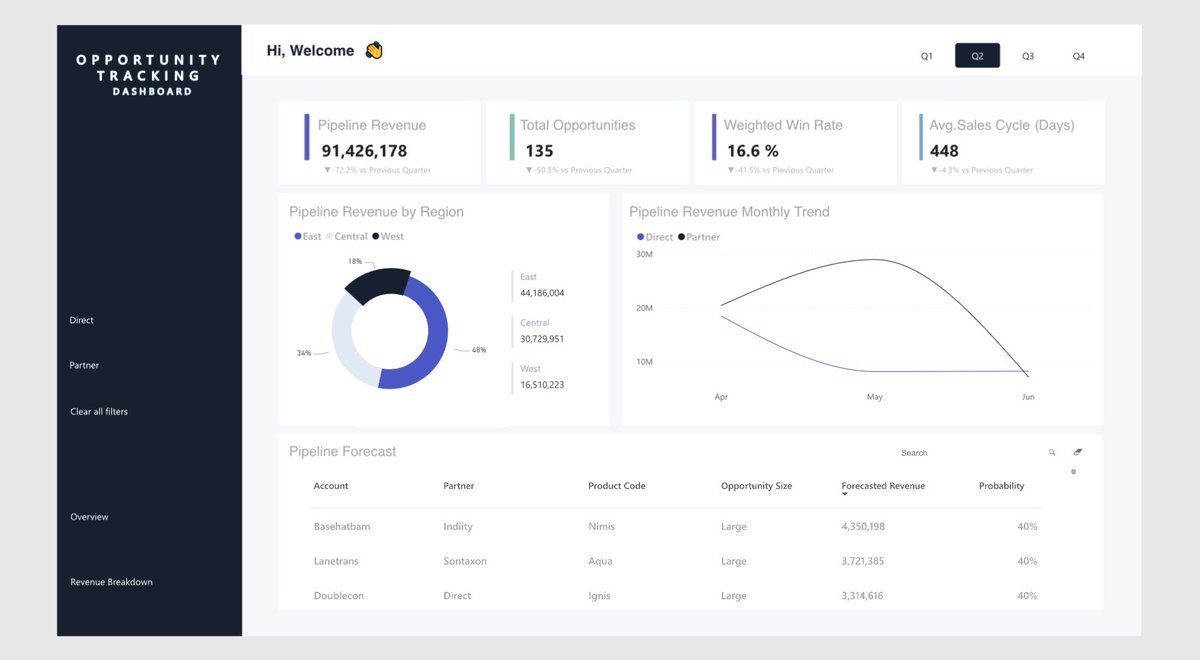Select the Q3 quarter filter
This screenshot has height=660, width=1200.
point(1028,56)
